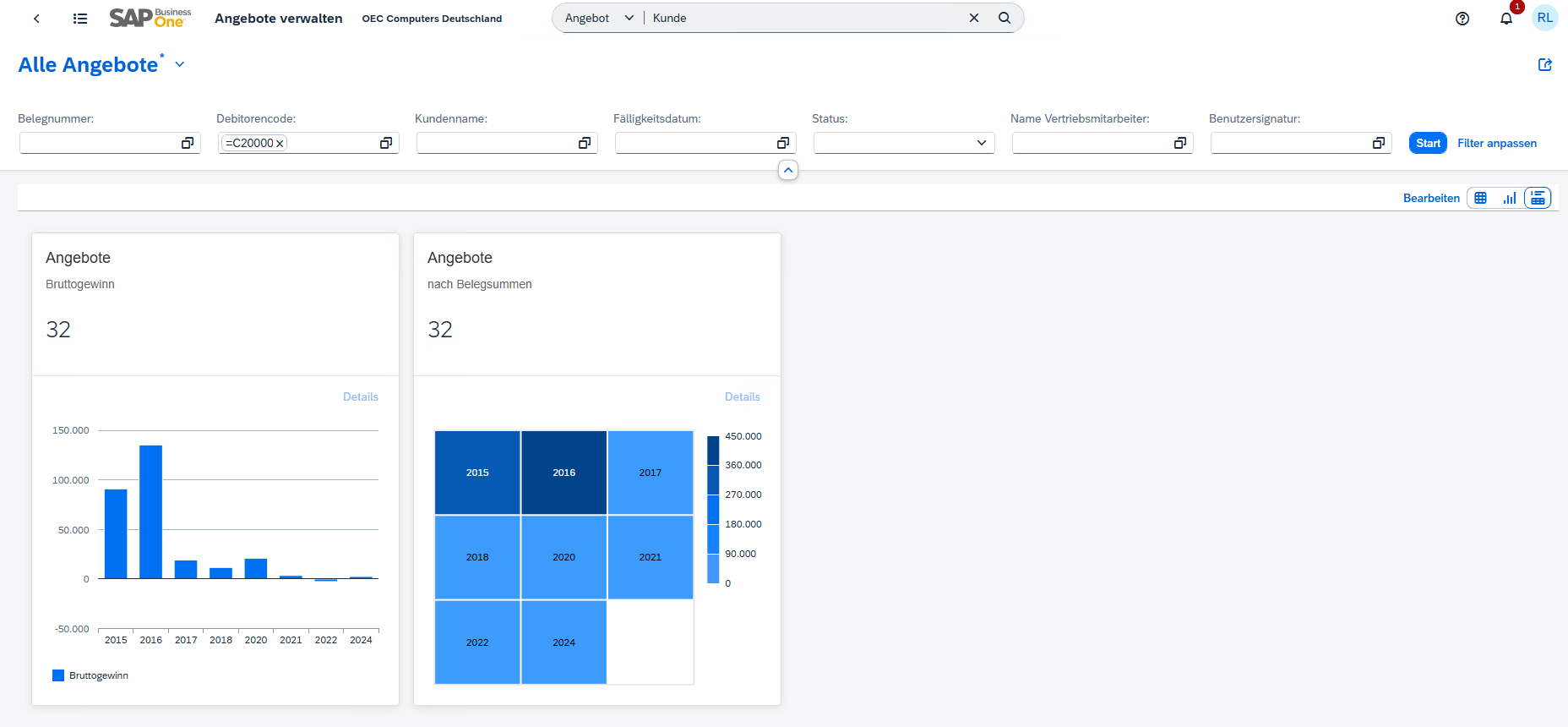1568x727 pixels.
Task: Click the share/export icon
Action: (1545, 65)
